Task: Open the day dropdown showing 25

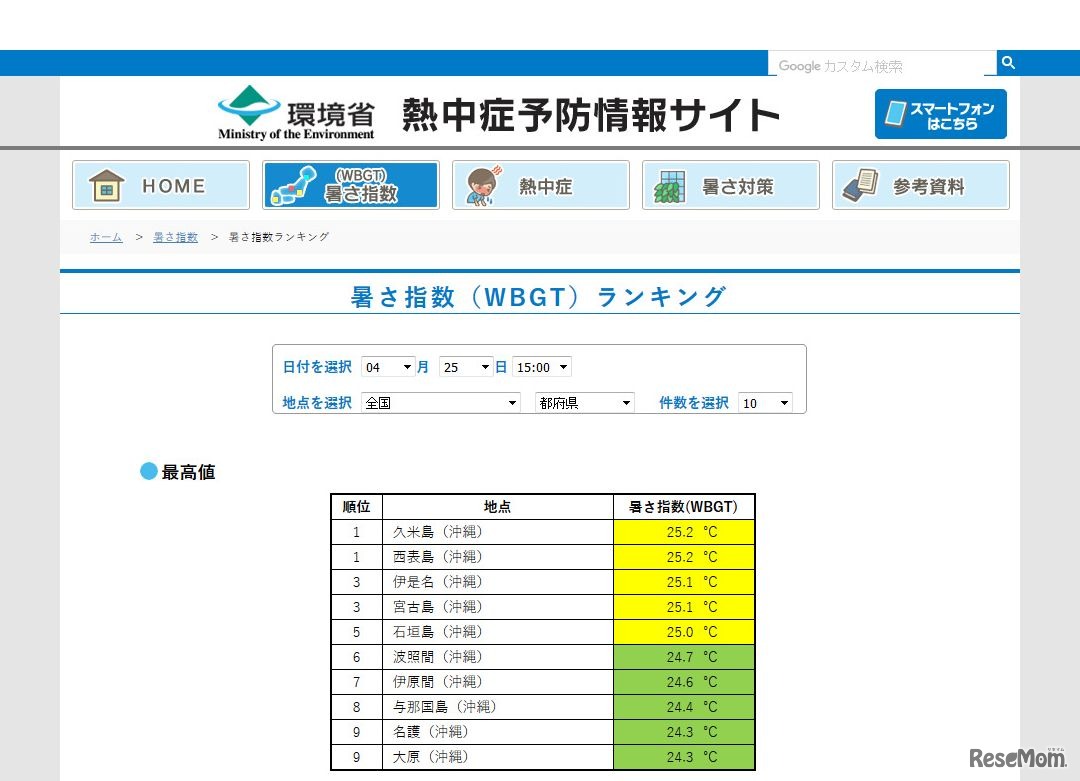Action: click(x=467, y=367)
